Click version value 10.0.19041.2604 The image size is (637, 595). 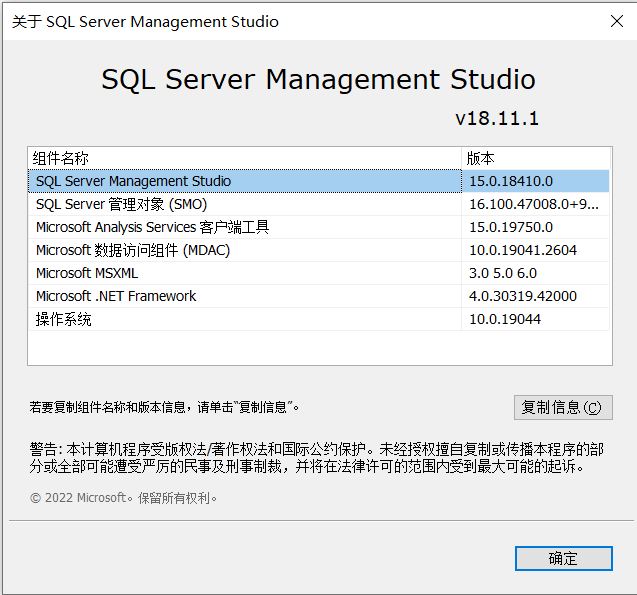pos(523,250)
